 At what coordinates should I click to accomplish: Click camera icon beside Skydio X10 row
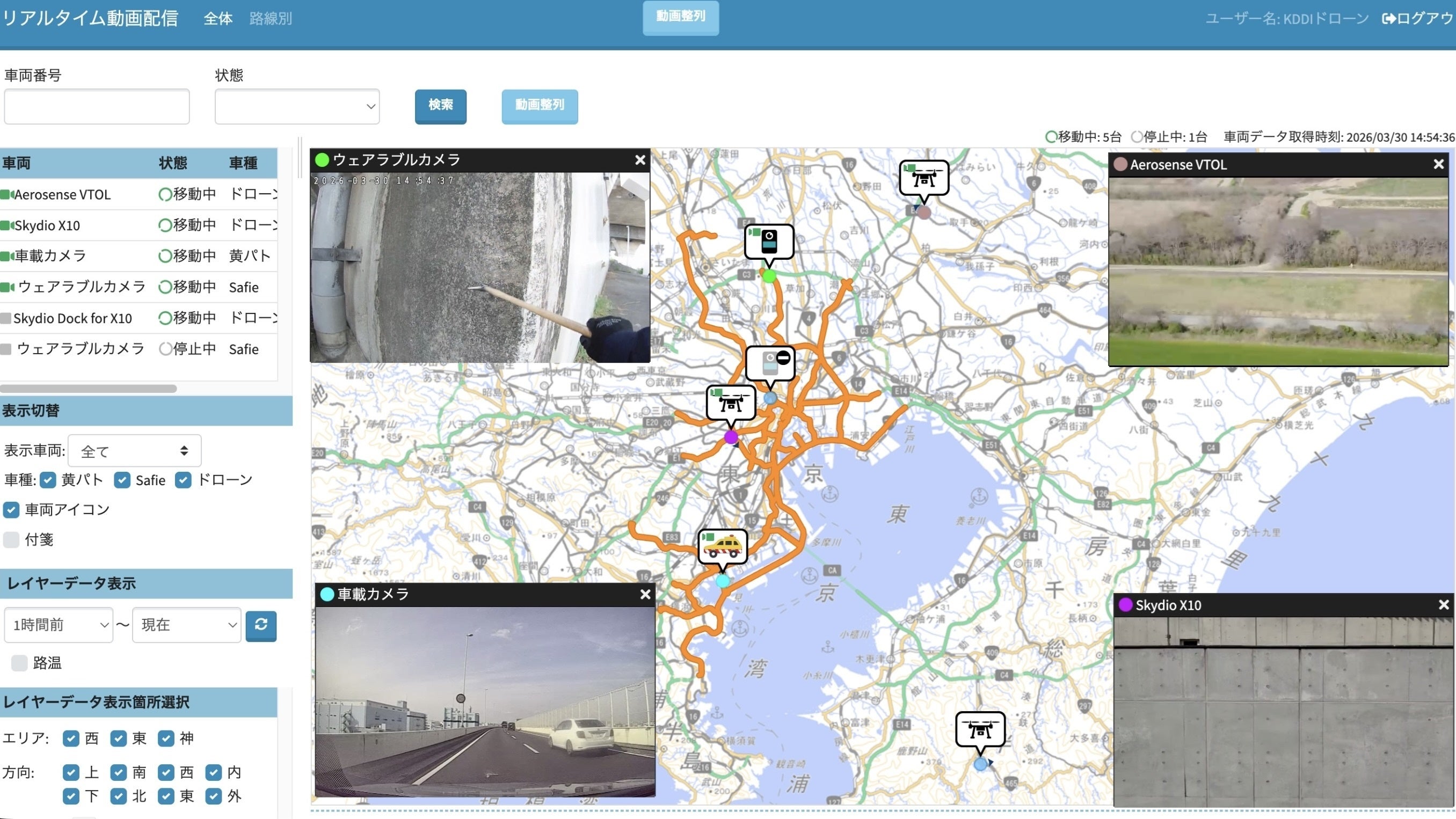[x=7, y=225]
